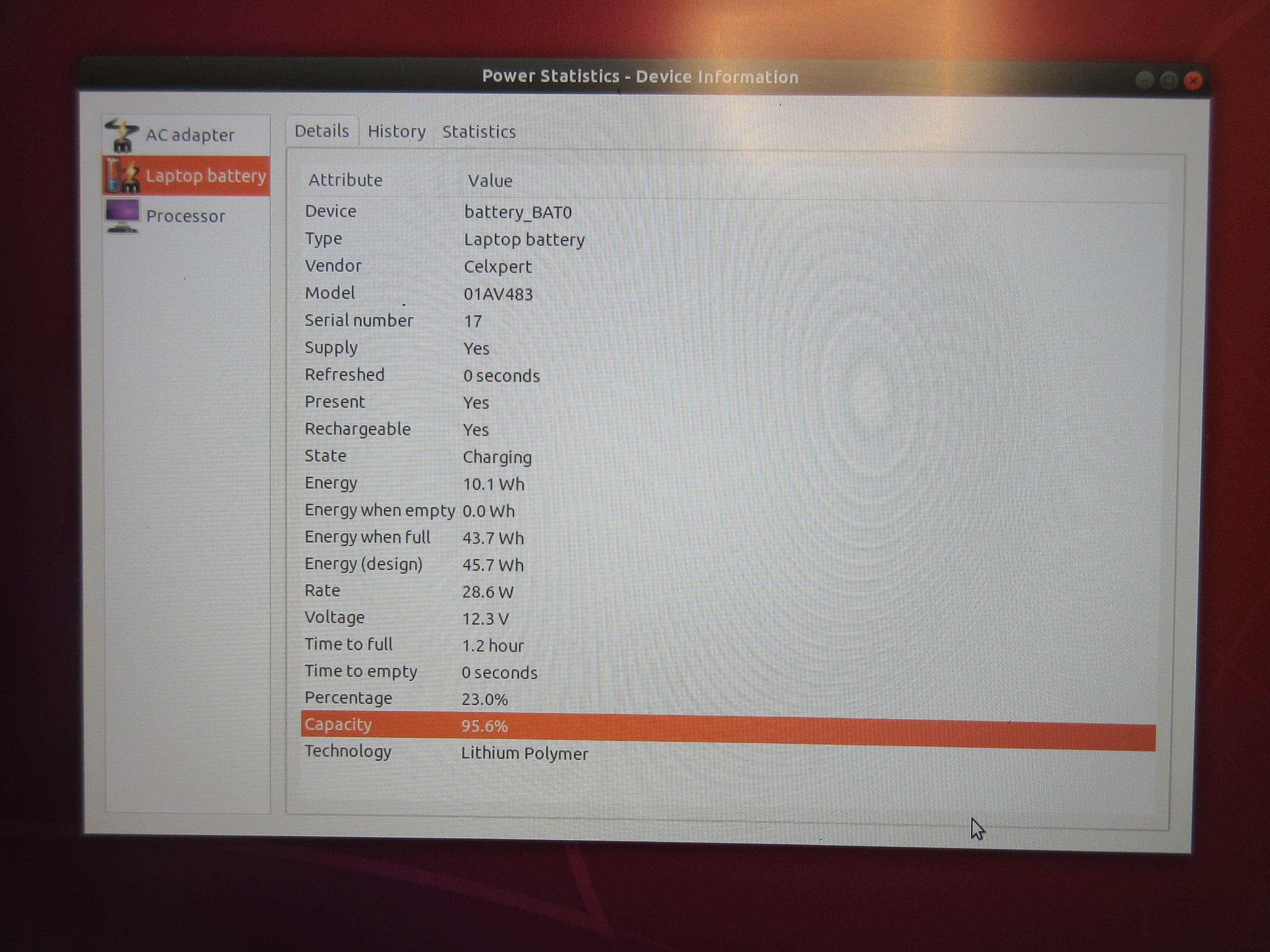Image resolution: width=1270 pixels, height=952 pixels.
Task: Click the Type value Laptop battery
Action: click(524, 240)
